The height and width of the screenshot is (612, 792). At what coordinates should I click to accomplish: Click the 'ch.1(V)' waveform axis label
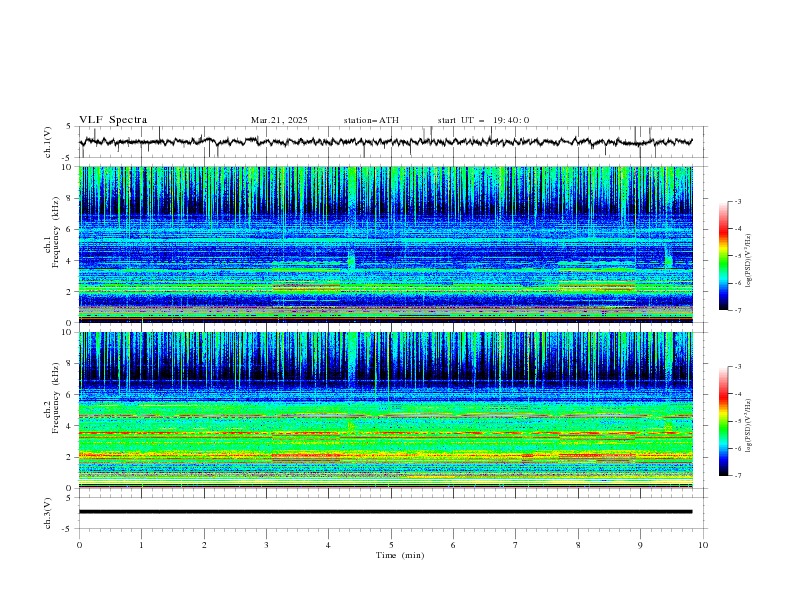click(48, 142)
